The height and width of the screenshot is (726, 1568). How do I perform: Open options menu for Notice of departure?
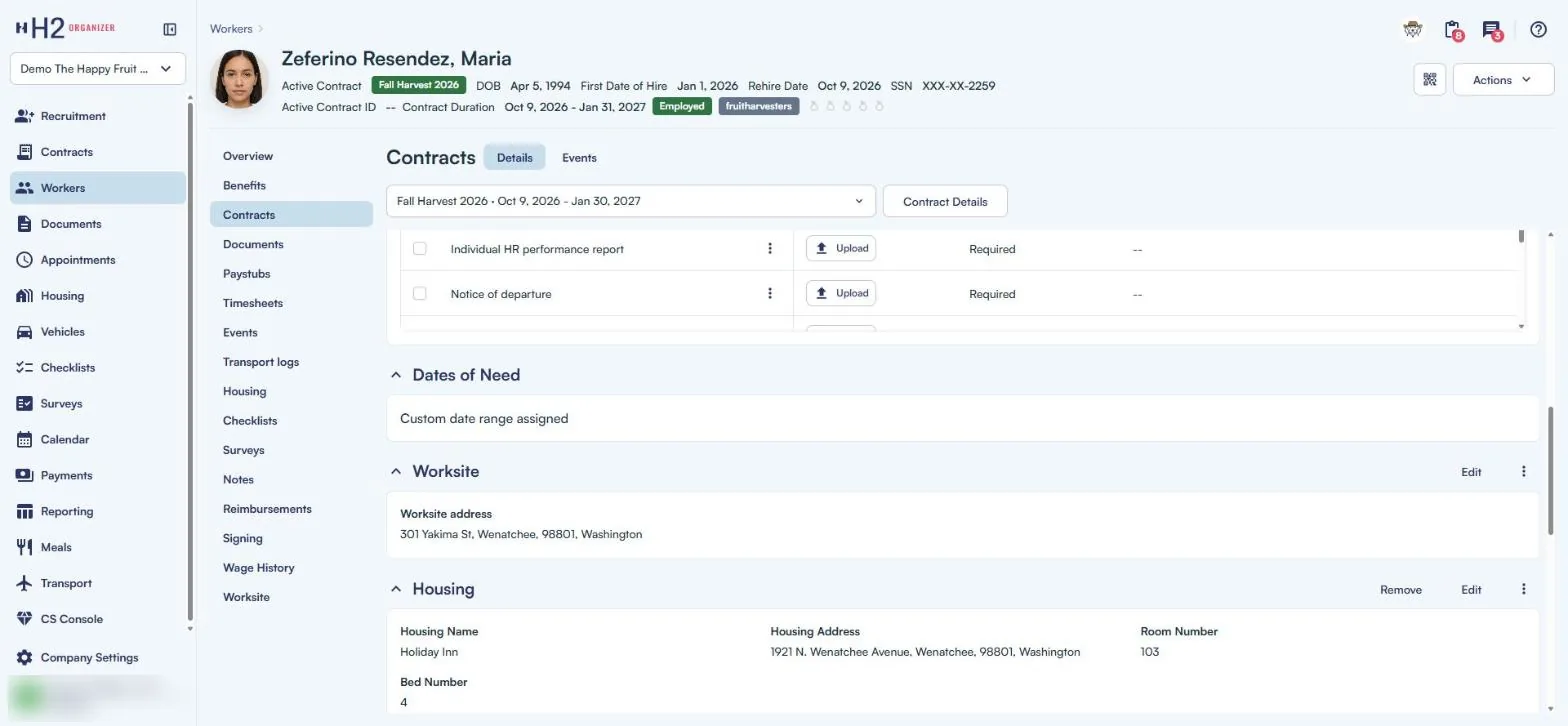coord(770,293)
